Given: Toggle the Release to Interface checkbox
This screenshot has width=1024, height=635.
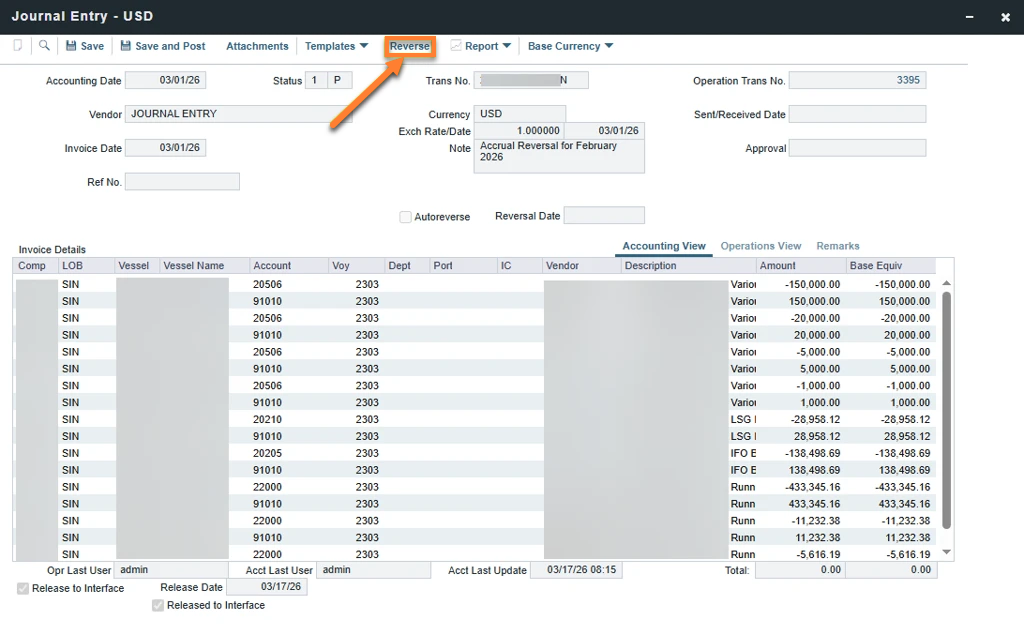Looking at the screenshot, I should pyautogui.click(x=23, y=589).
